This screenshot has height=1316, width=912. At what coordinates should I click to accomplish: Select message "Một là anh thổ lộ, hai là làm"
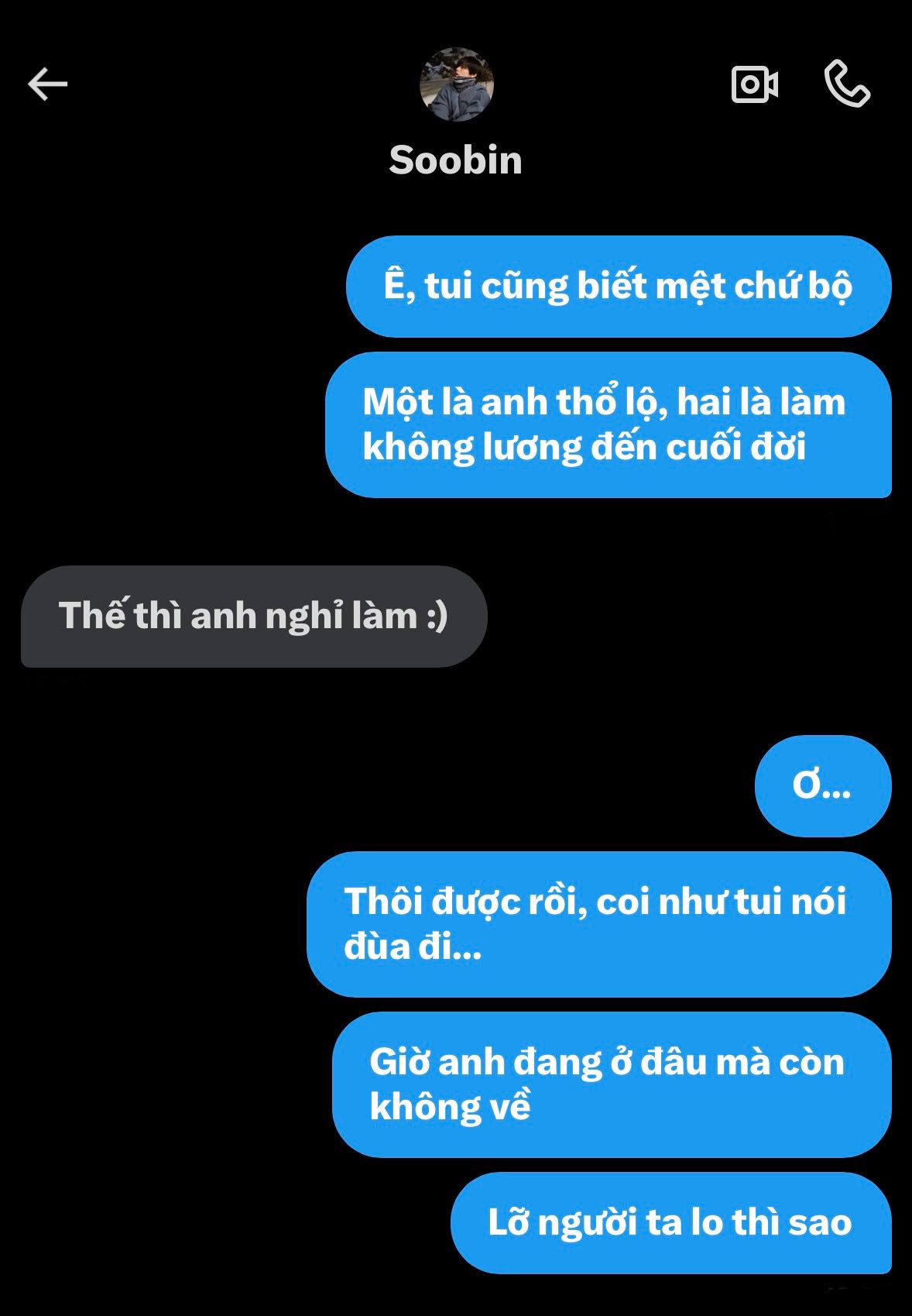point(609,424)
